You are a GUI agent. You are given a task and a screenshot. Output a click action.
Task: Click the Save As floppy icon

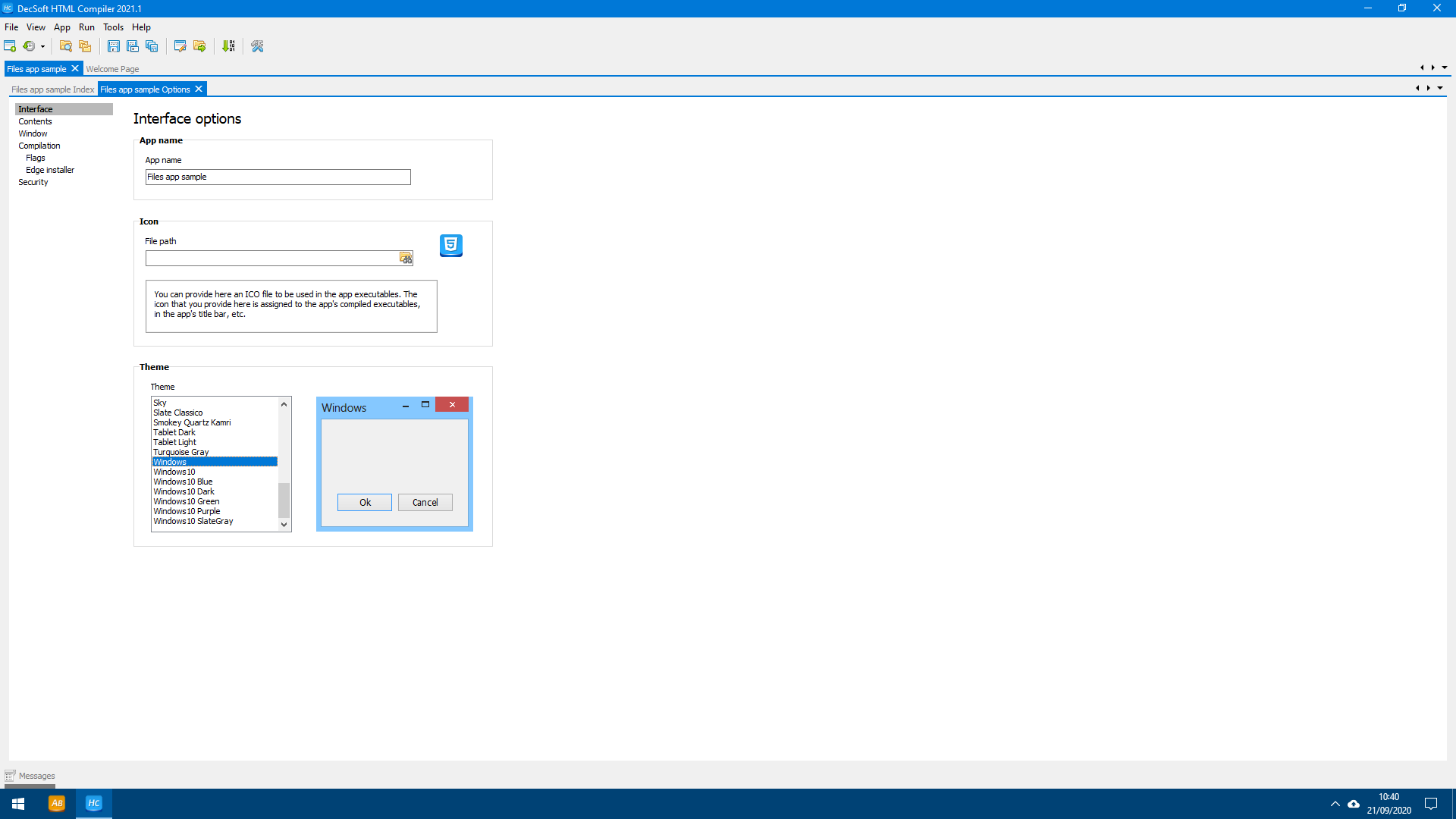[x=133, y=46]
